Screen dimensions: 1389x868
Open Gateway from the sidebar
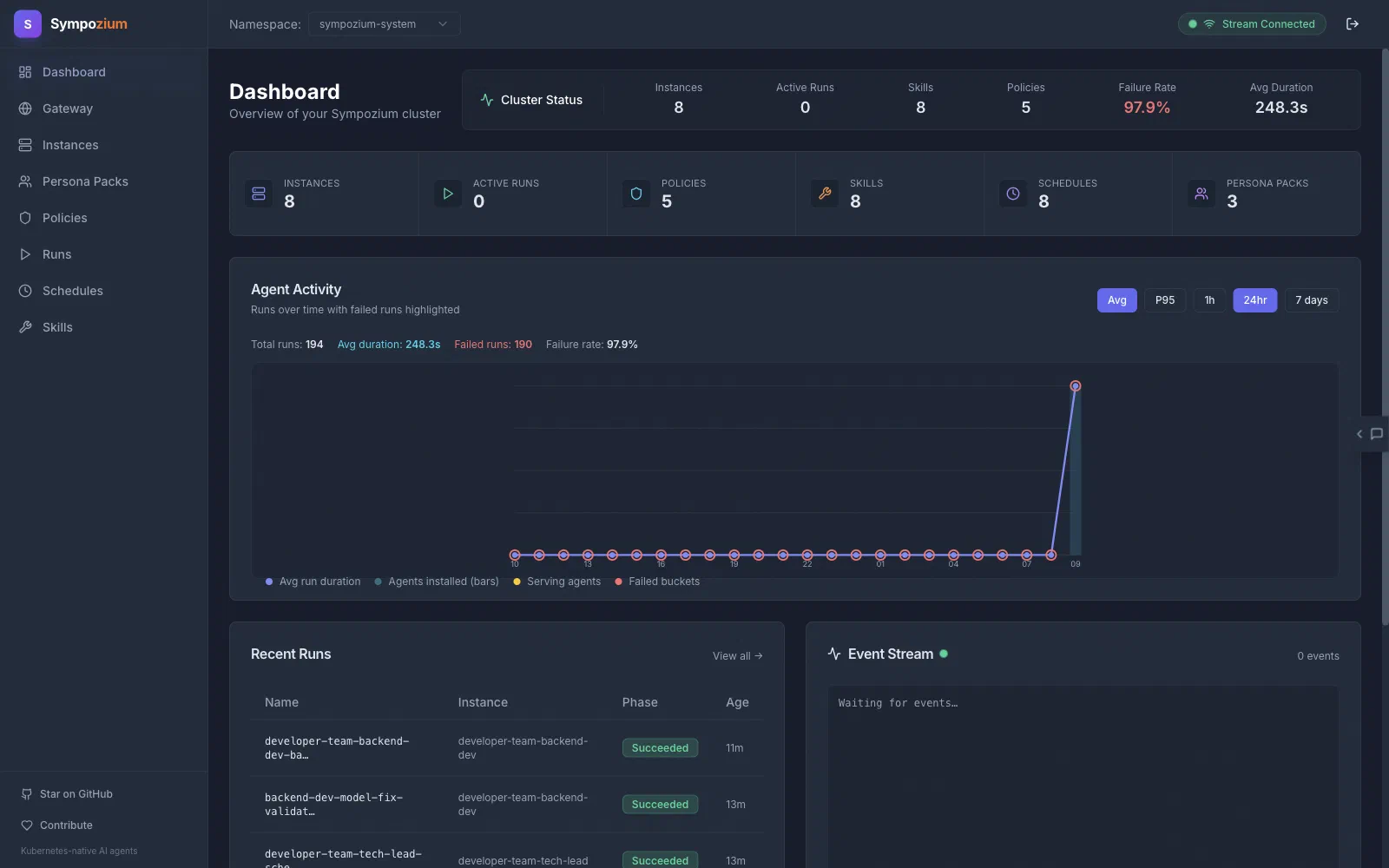click(x=104, y=108)
